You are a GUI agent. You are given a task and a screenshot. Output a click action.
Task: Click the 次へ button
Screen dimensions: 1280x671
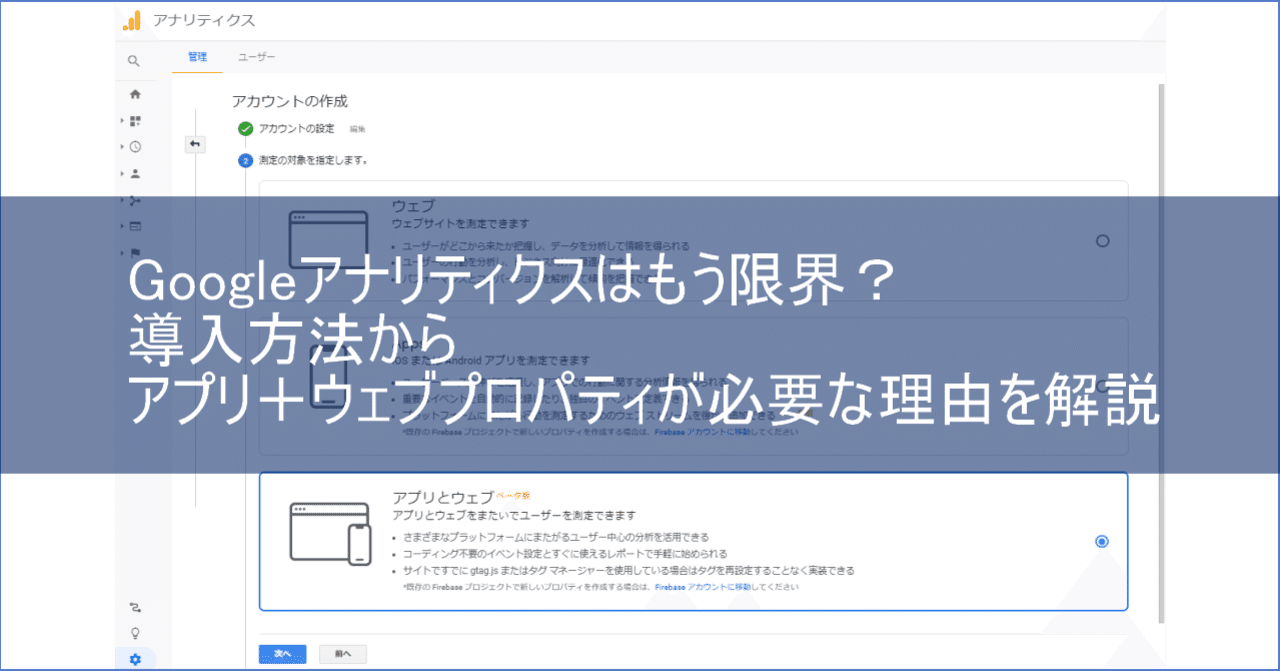(x=282, y=654)
